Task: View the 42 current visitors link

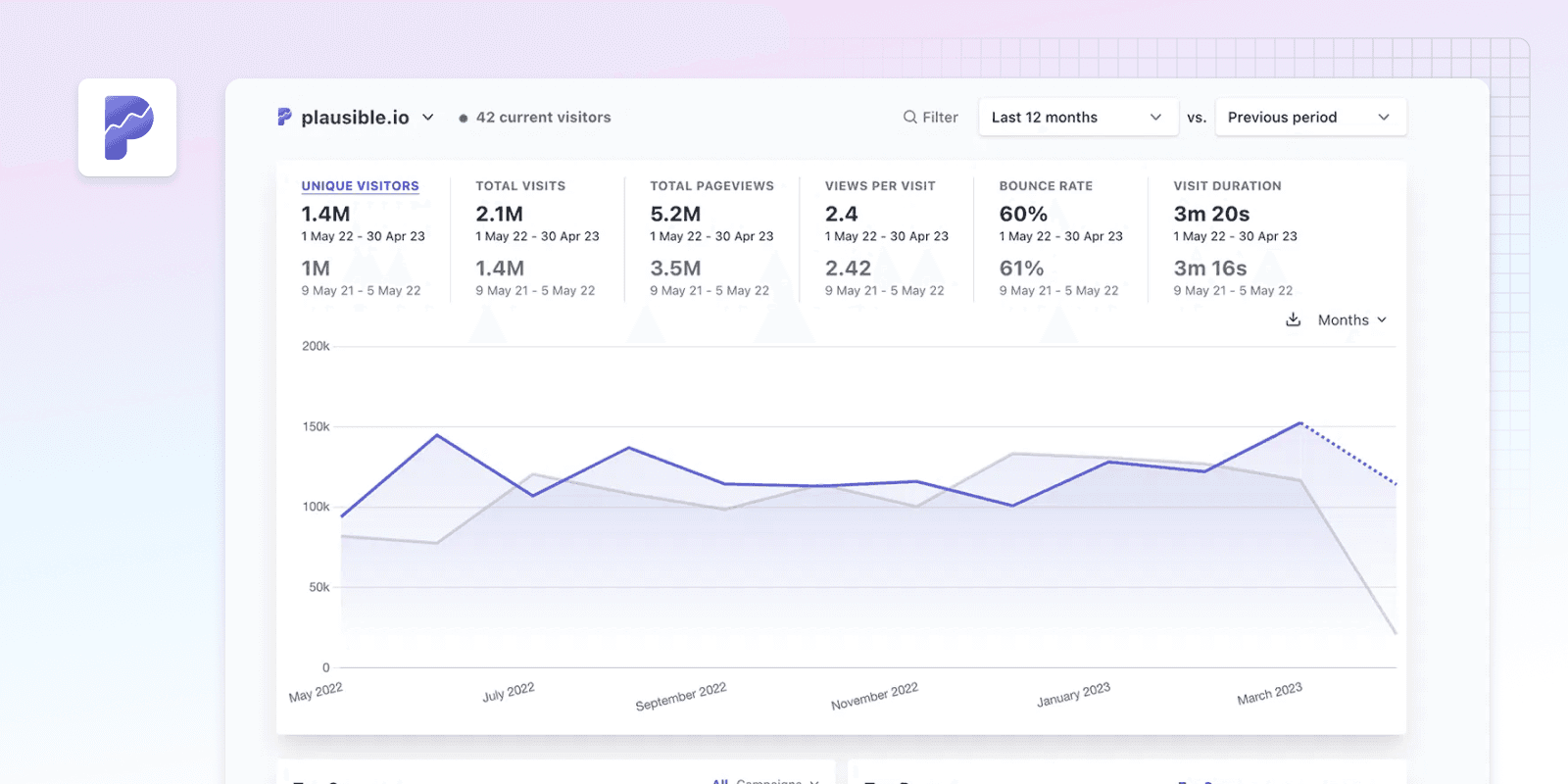Action: [x=534, y=118]
